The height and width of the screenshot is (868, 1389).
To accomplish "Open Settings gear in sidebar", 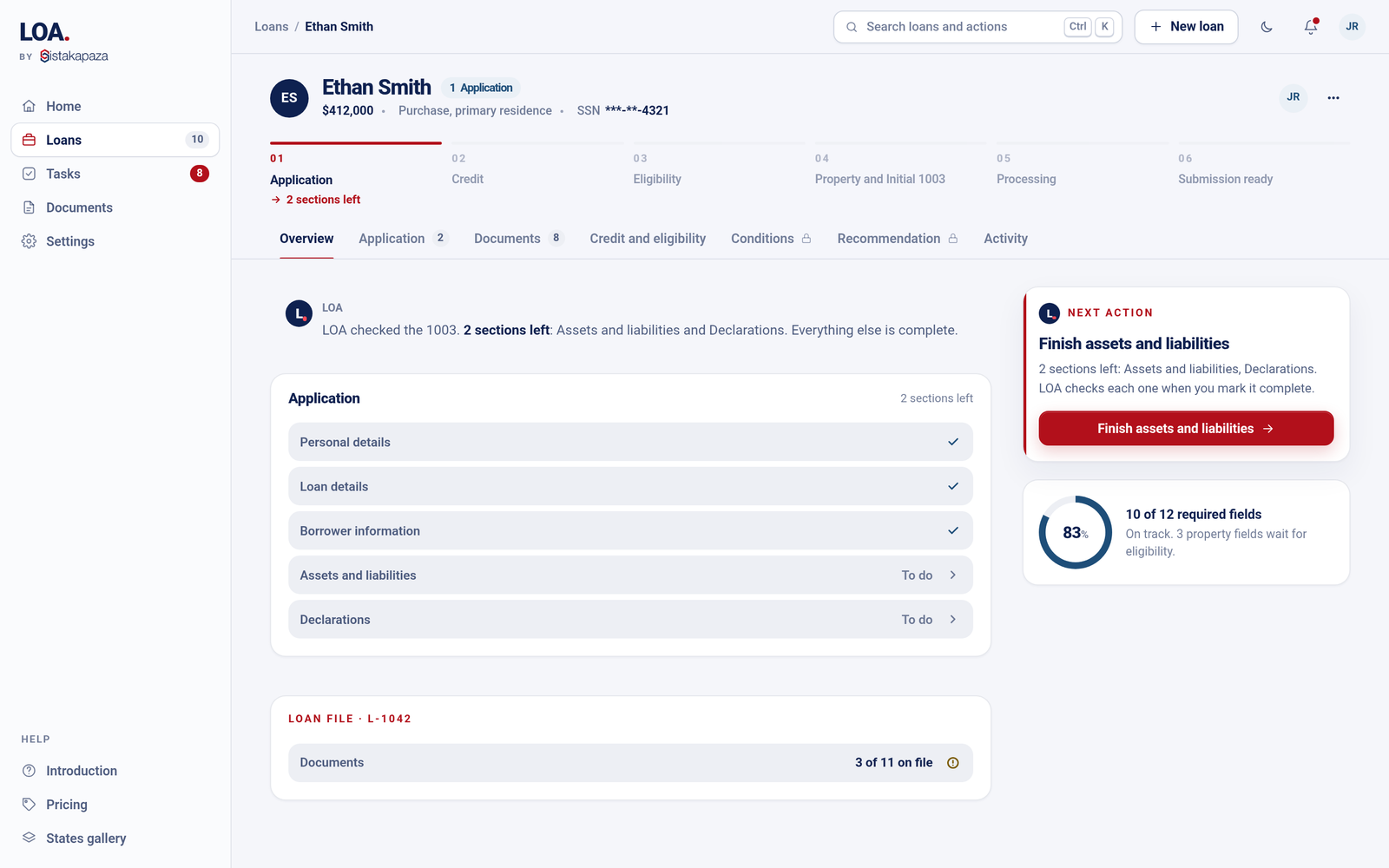I will click(x=115, y=241).
